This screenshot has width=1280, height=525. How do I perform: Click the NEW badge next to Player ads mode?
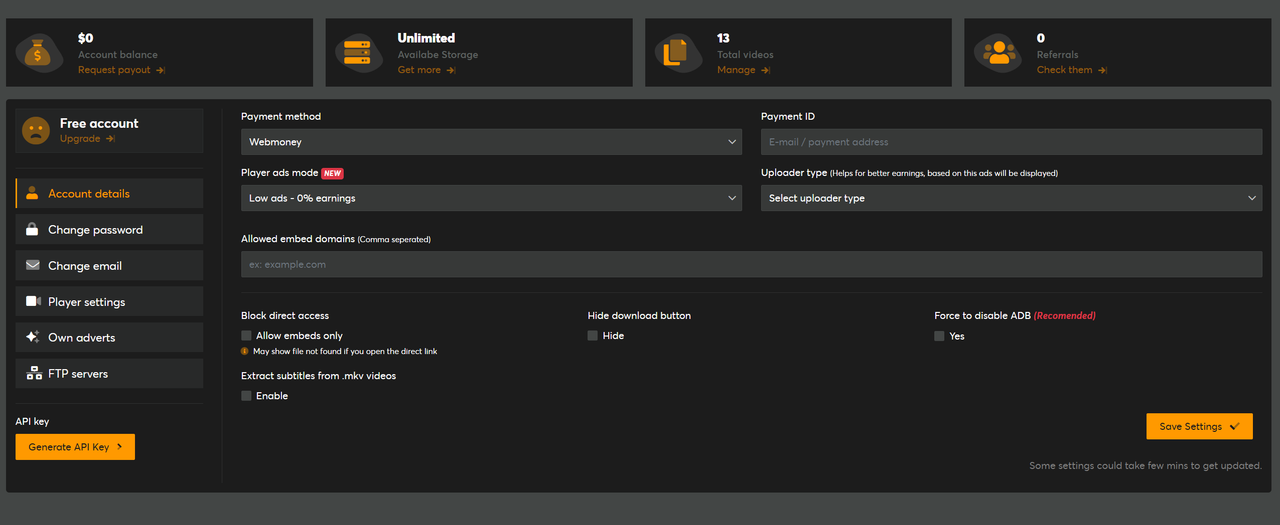332,173
